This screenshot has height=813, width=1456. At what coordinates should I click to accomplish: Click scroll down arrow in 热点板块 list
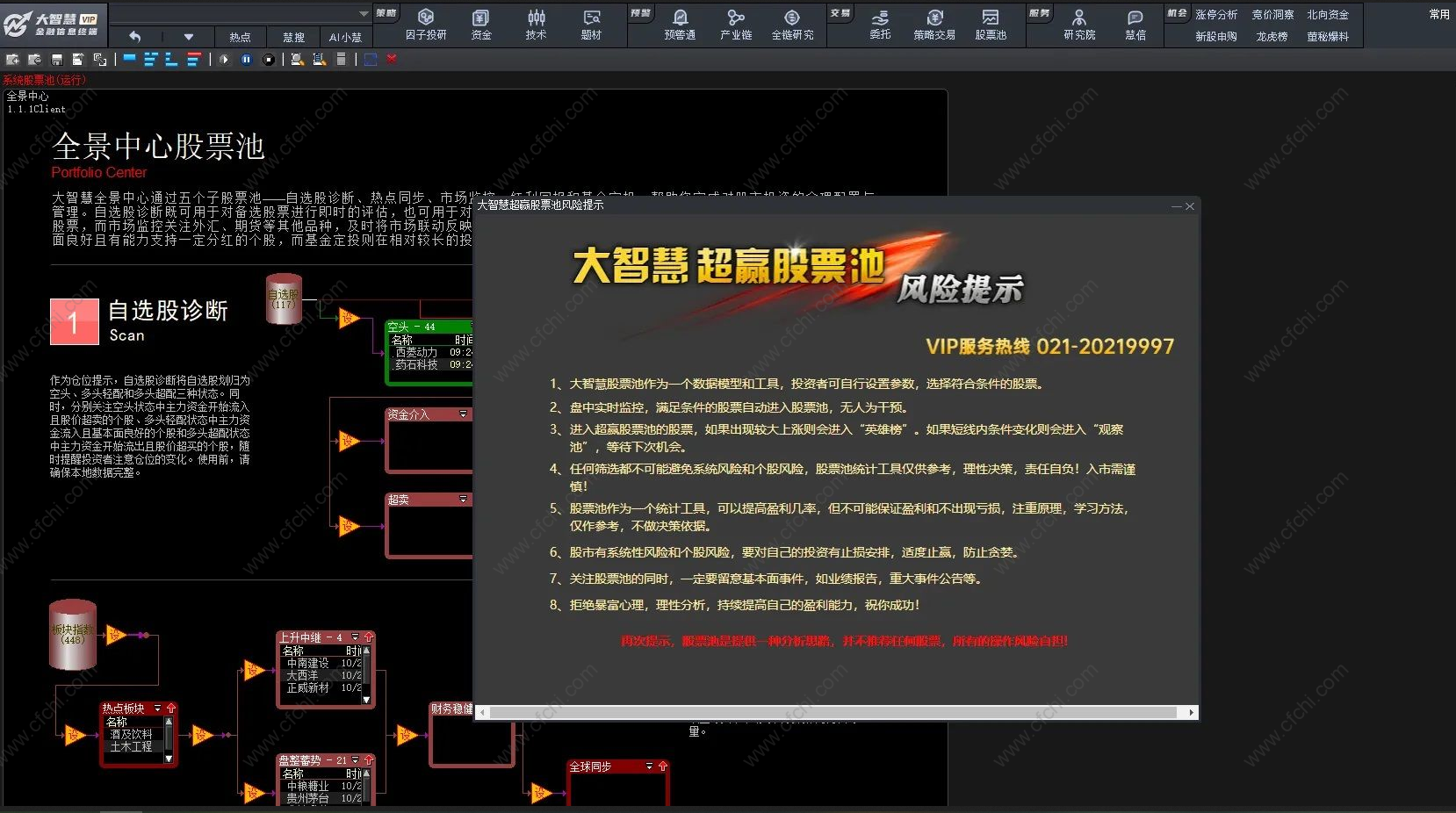(169, 759)
